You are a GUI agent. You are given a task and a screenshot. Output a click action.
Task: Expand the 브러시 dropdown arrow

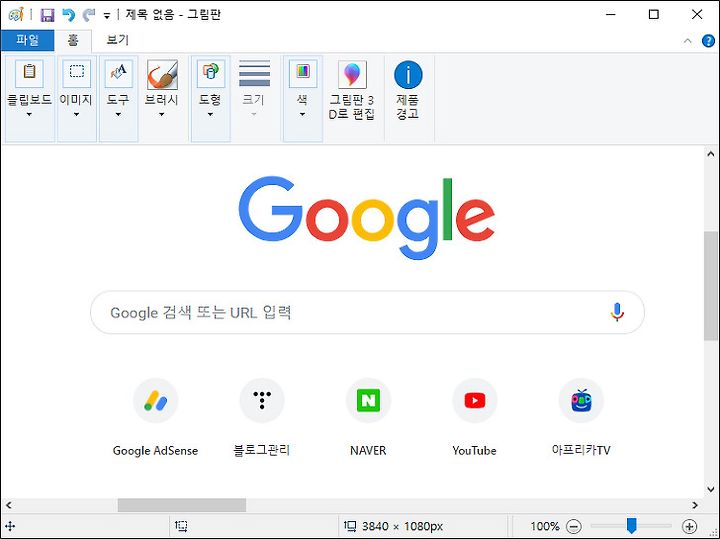pyautogui.click(x=162, y=114)
